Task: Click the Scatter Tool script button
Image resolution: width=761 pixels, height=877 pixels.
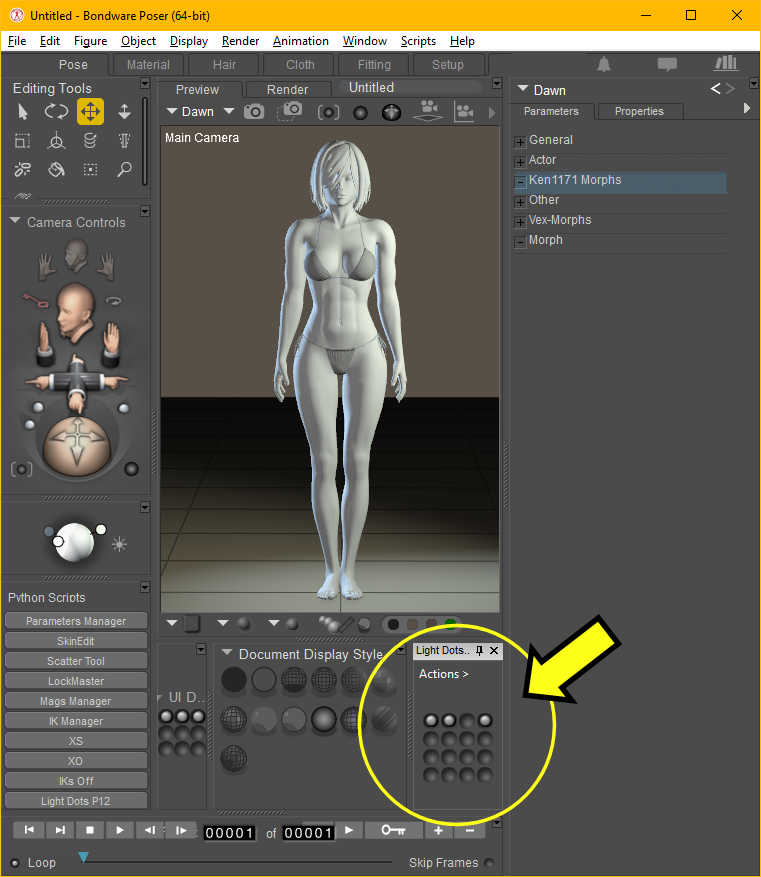Action: (x=76, y=661)
